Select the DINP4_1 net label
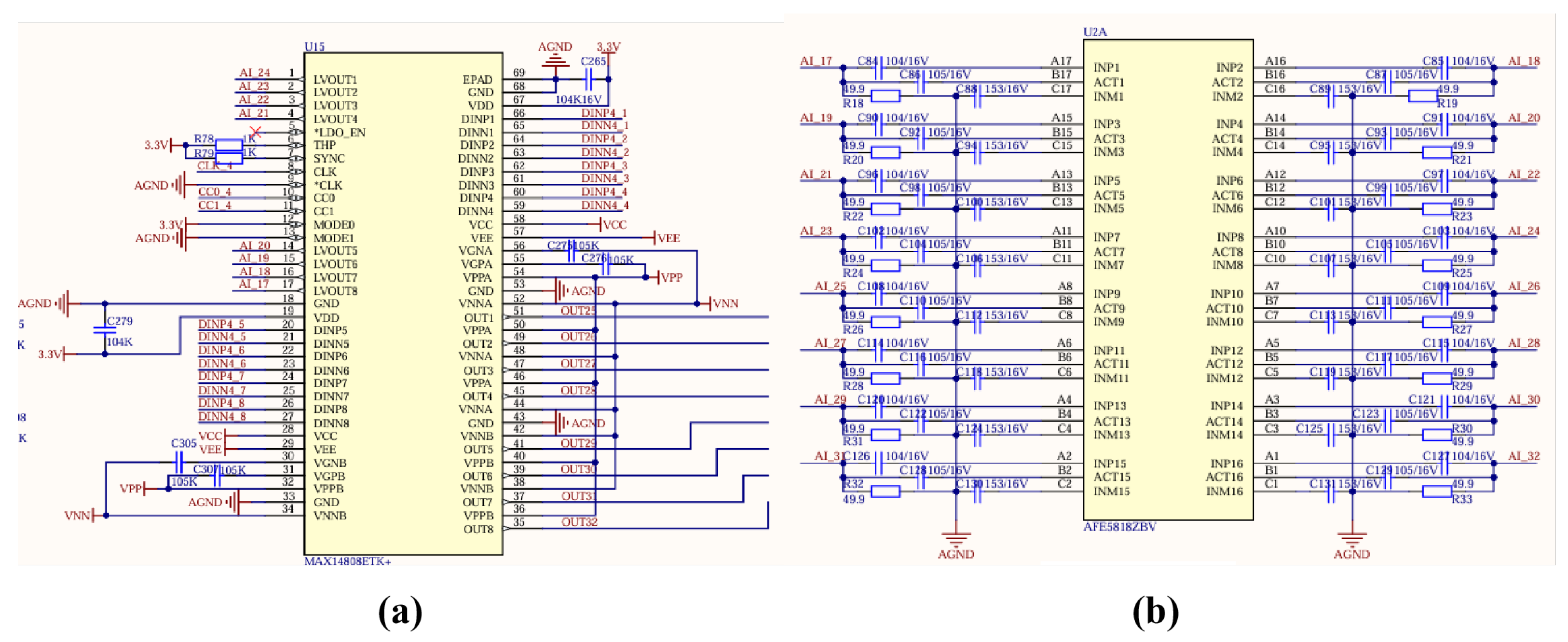Viewport: 1568px width, 642px height. coord(603,112)
